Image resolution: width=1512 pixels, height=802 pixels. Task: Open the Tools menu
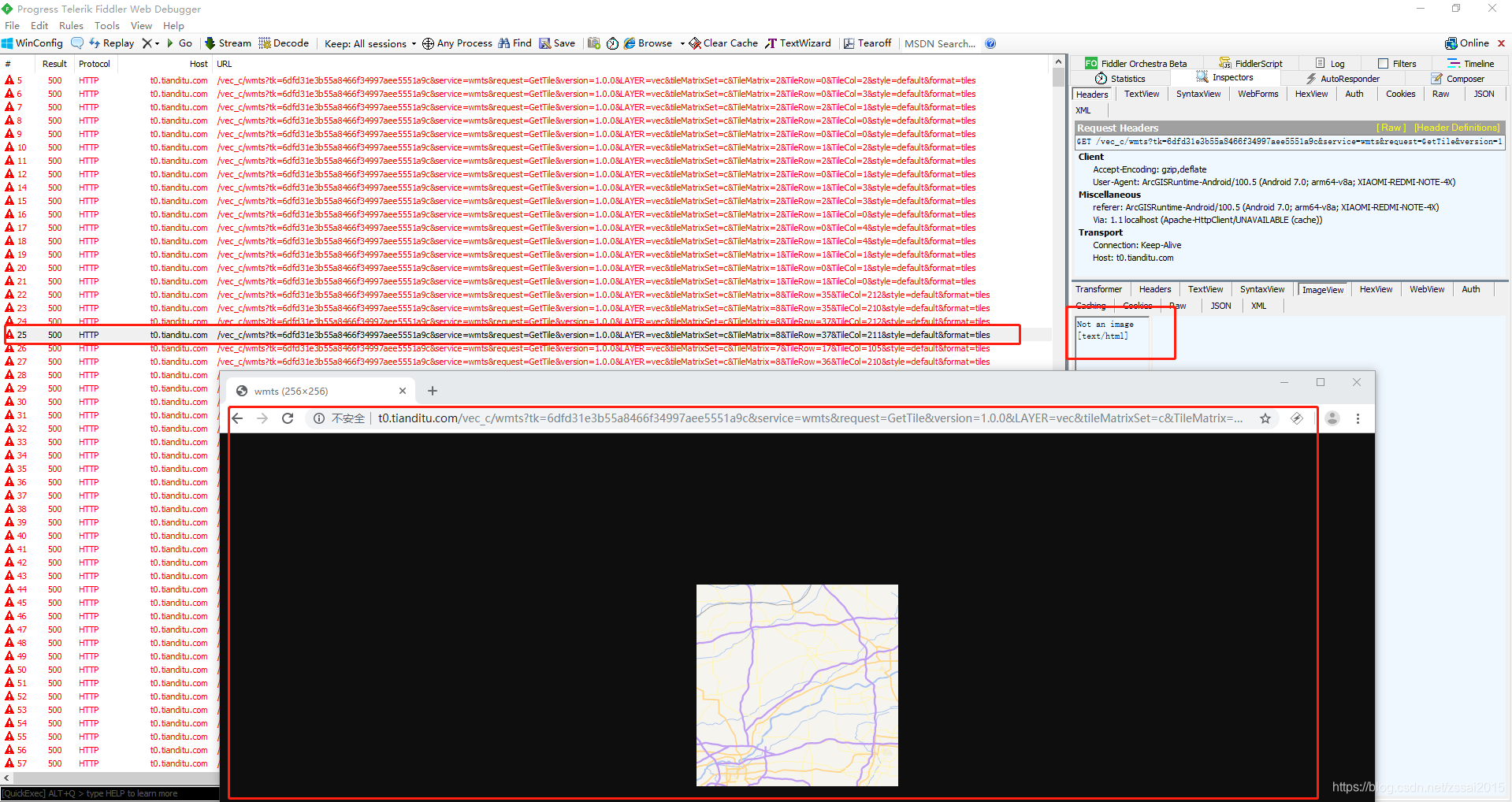tap(107, 25)
